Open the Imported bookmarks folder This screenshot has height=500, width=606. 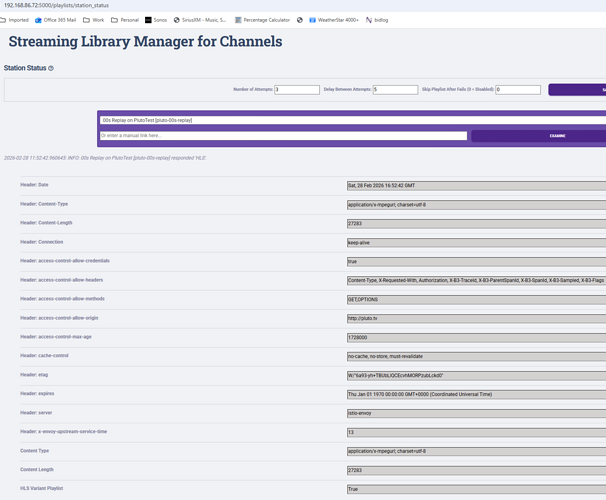15,19
